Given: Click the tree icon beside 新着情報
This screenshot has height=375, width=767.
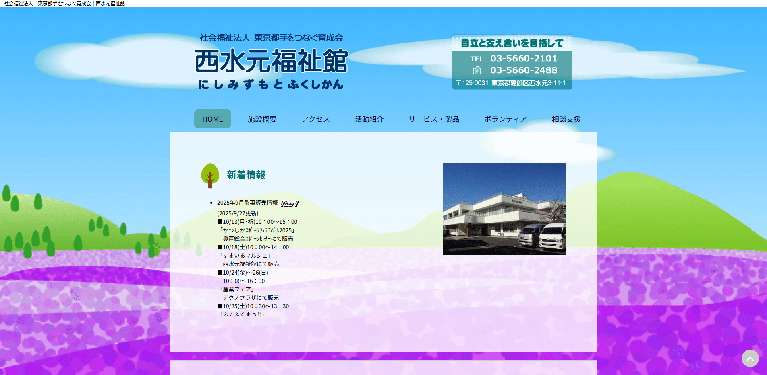Looking at the screenshot, I should tap(210, 176).
